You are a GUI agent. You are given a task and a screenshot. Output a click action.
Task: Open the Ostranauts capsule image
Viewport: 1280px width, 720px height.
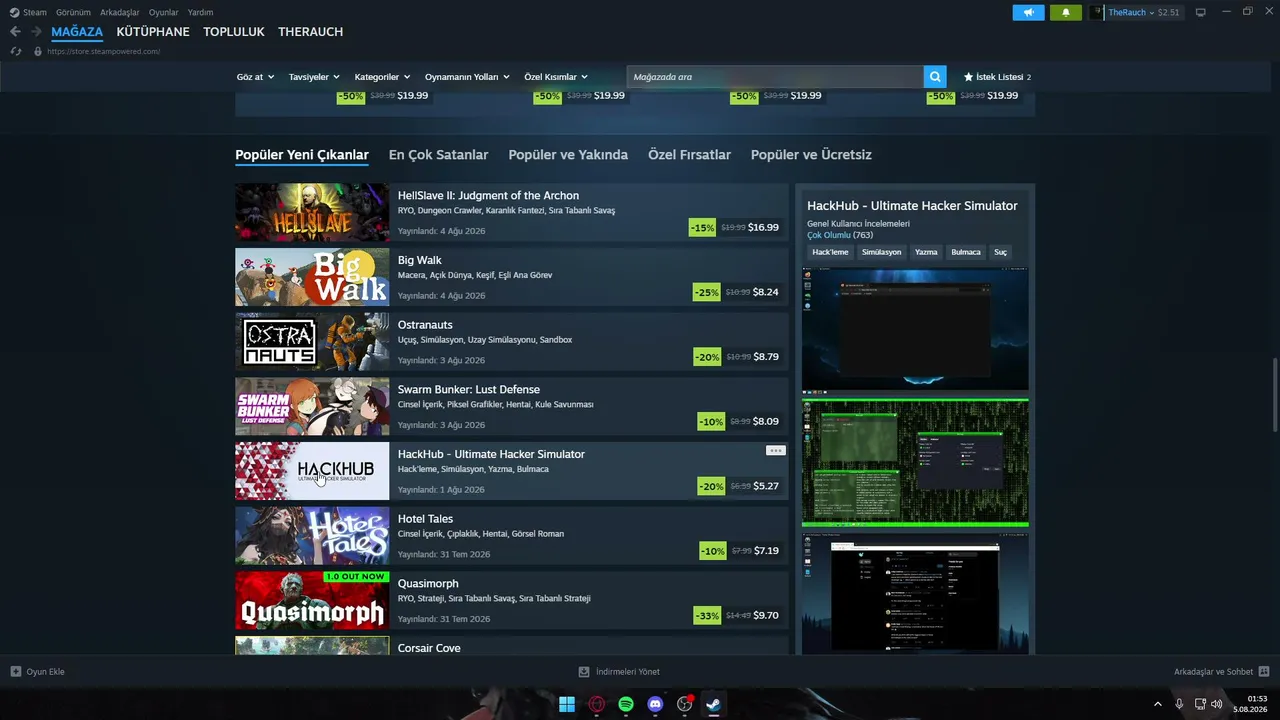click(x=312, y=342)
